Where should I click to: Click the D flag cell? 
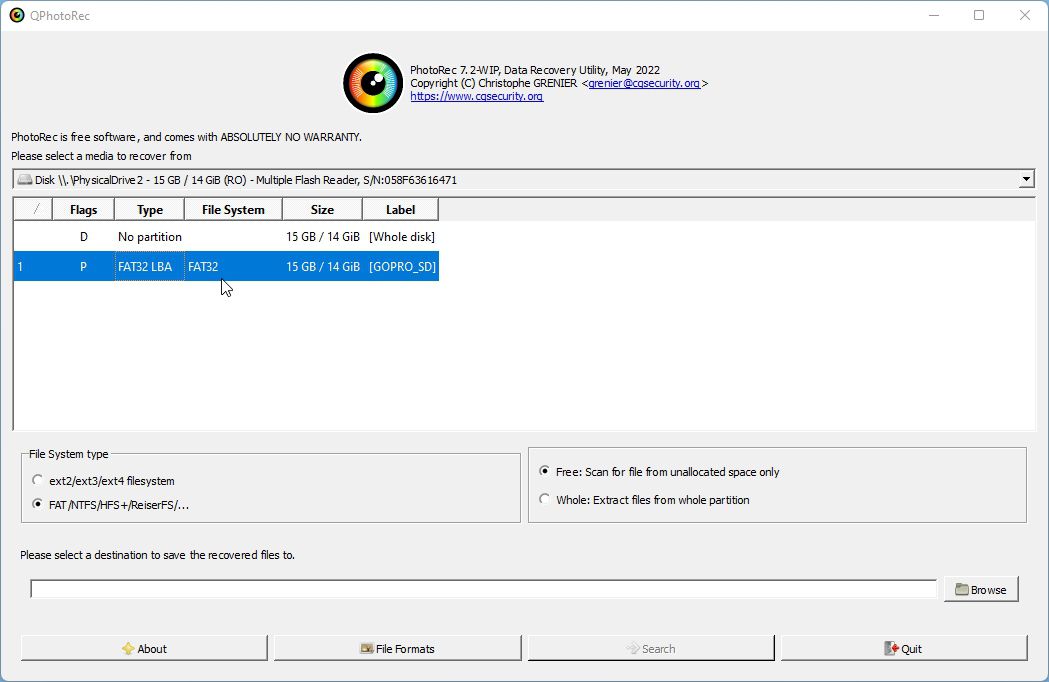click(x=83, y=236)
